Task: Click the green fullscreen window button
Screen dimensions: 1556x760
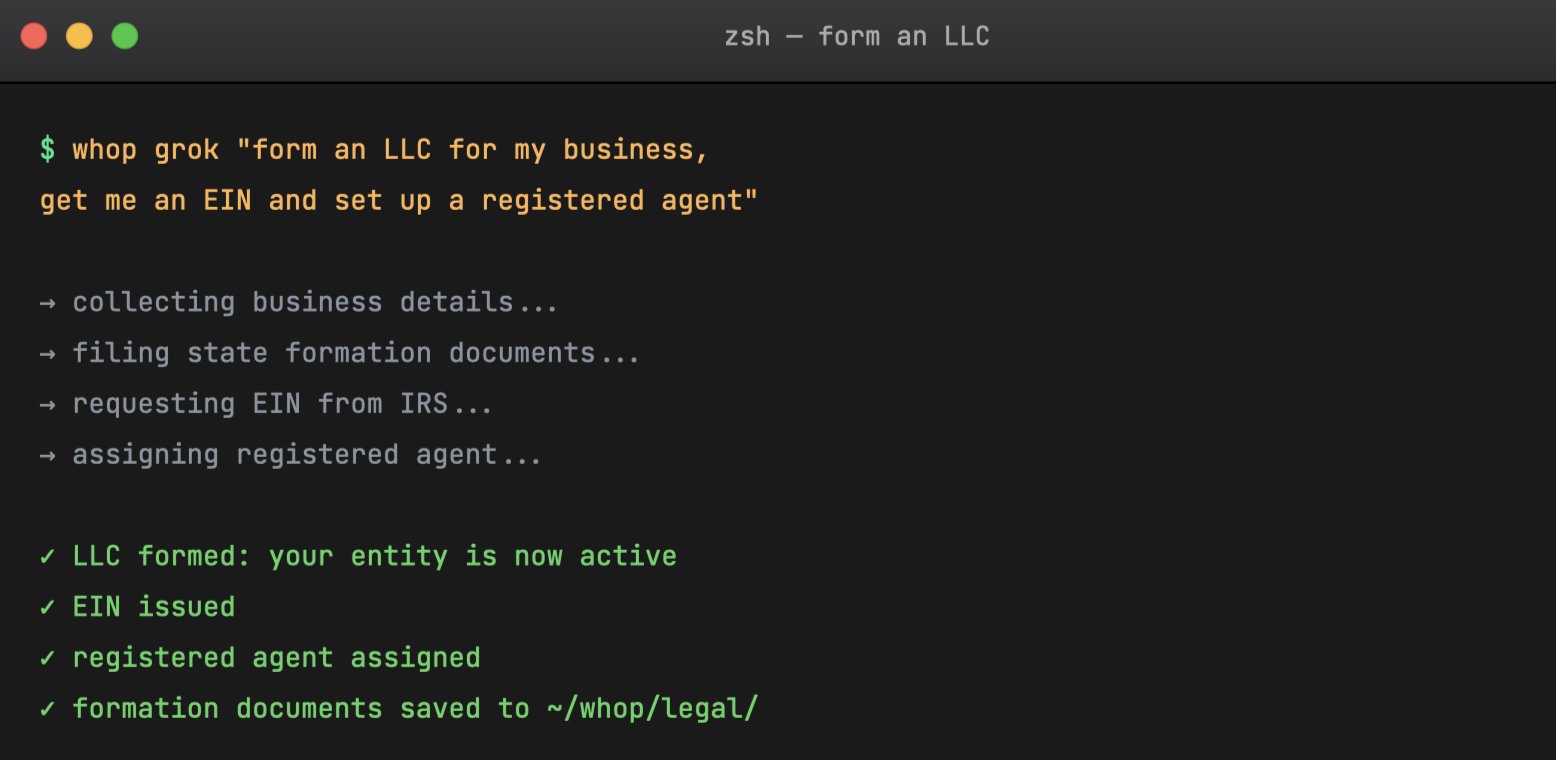Action: click(124, 37)
